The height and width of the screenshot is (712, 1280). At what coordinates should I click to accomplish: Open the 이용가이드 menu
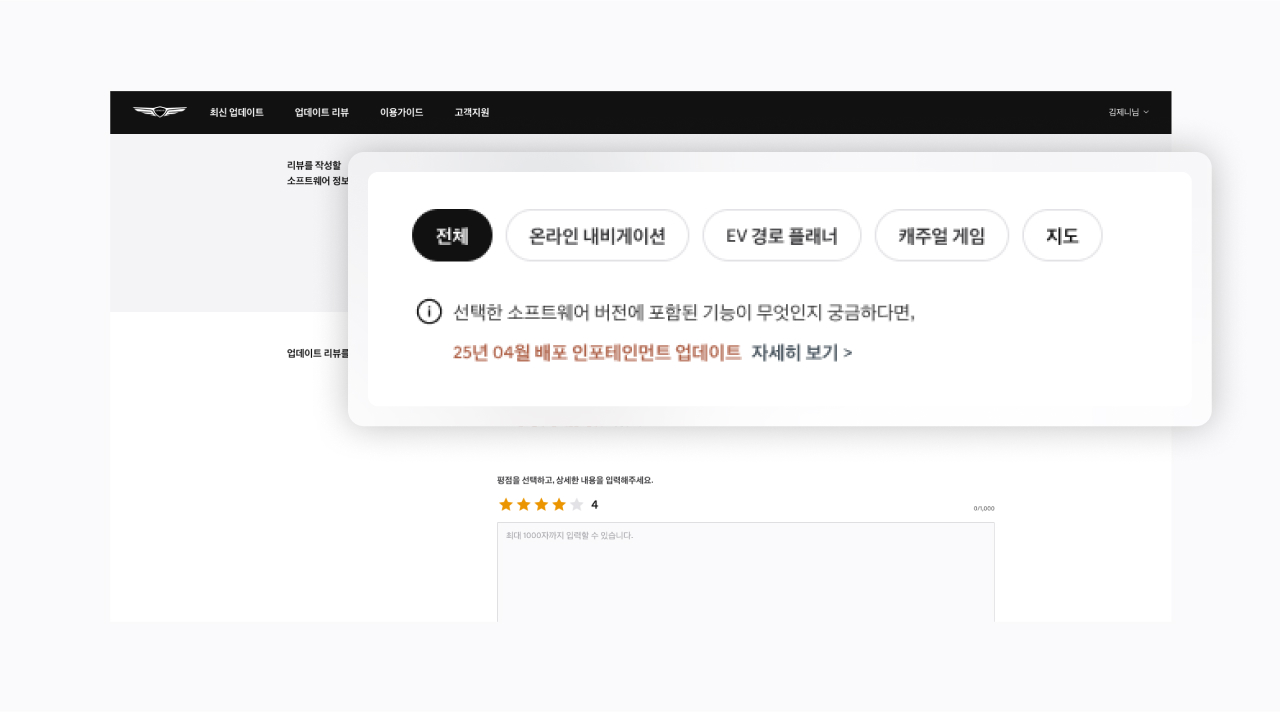coord(401,112)
